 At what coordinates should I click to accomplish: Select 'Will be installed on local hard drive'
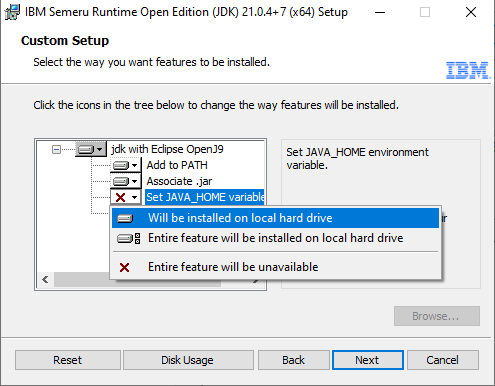click(x=275, y=218)
